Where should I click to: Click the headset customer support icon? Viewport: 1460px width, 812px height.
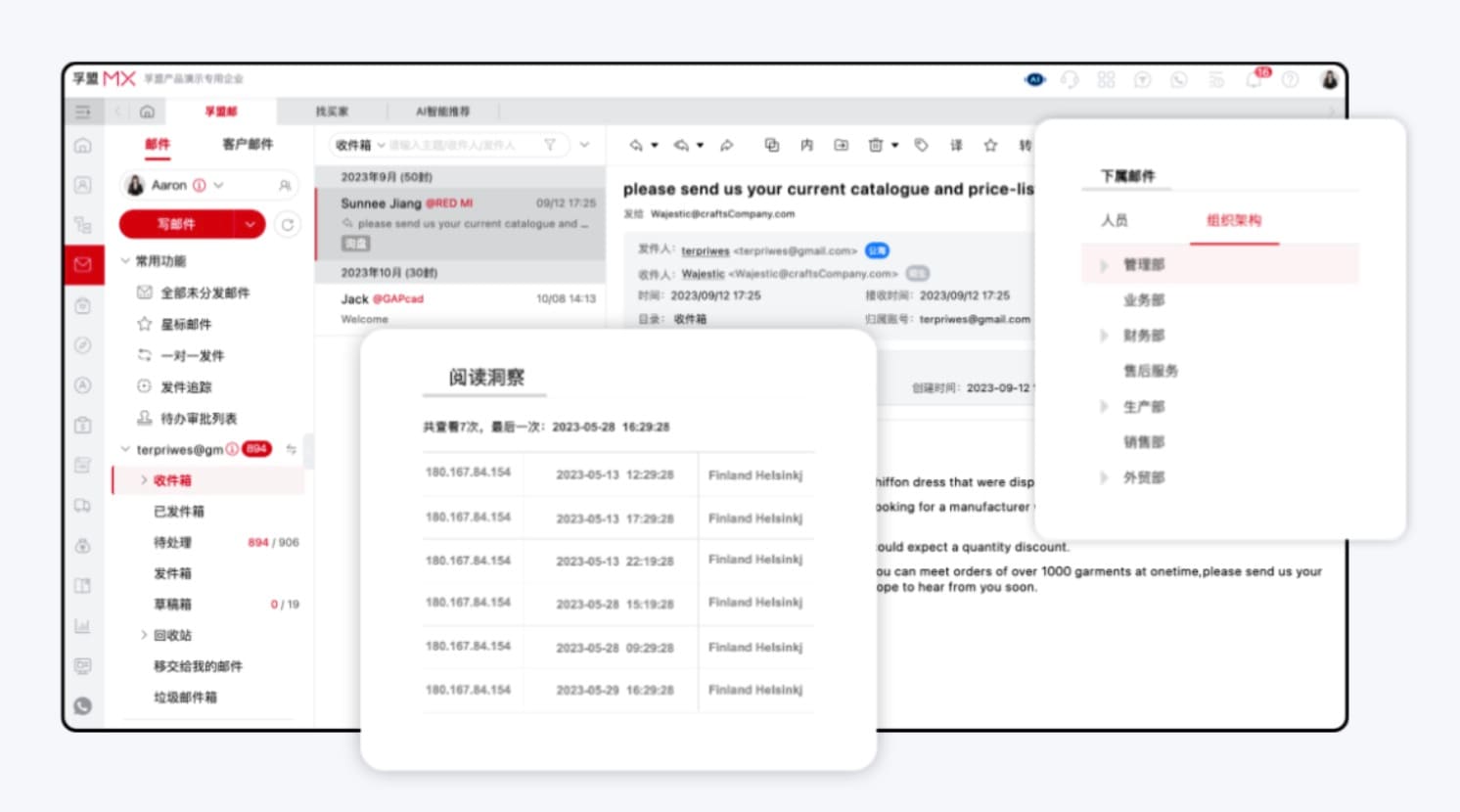pyautogui.click(x=1070, y=80)
